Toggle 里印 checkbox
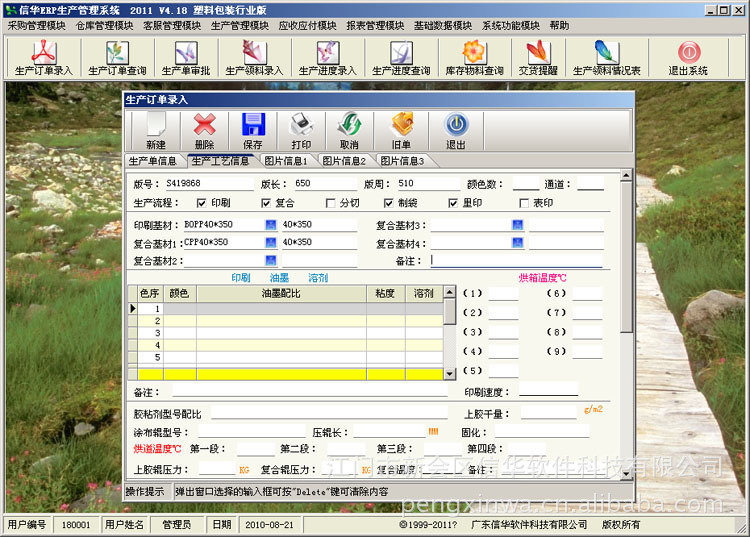The height and width of the screenshot is (537, 750). click(x=453, y=203)
